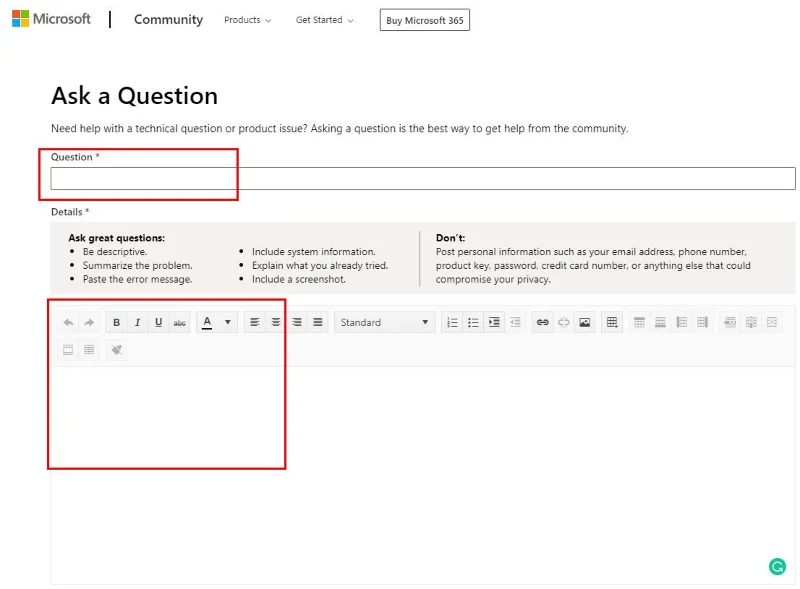Open the Get Started menu
The width and height of the screenshot is (800, 589).
(x=324, y=19)
